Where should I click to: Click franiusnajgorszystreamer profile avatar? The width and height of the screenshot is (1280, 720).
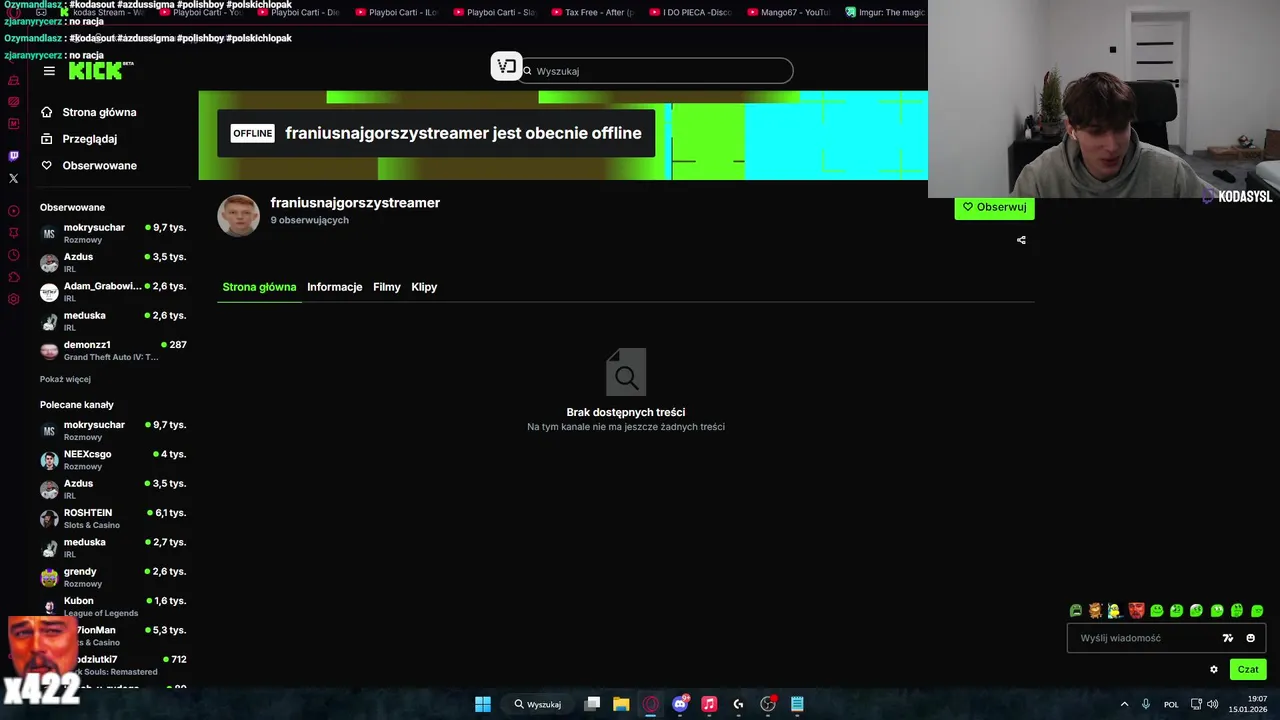pyautogui.click(x=238, y=215)
